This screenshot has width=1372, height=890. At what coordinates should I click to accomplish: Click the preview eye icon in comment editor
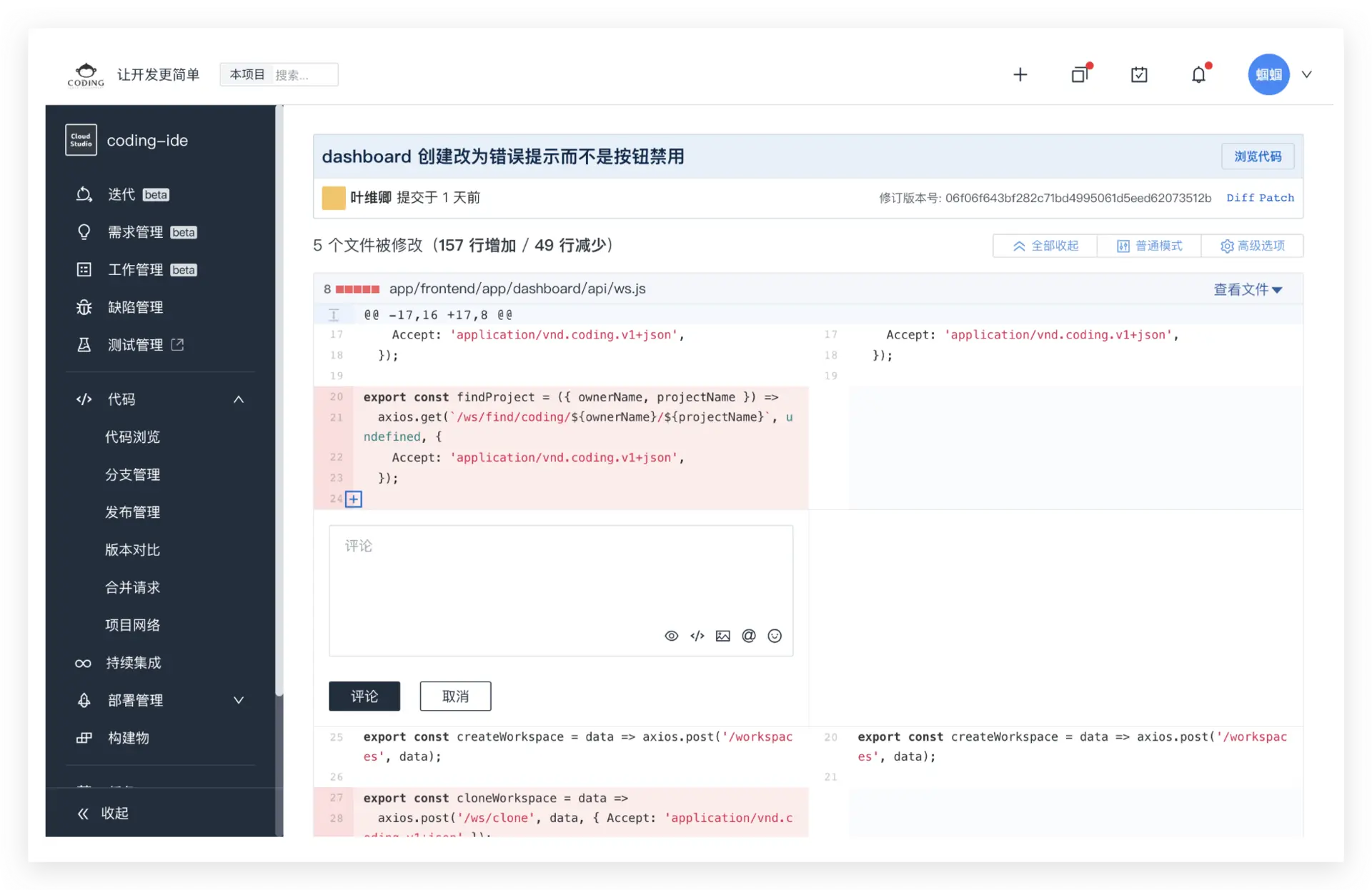[x=671, y=636]
